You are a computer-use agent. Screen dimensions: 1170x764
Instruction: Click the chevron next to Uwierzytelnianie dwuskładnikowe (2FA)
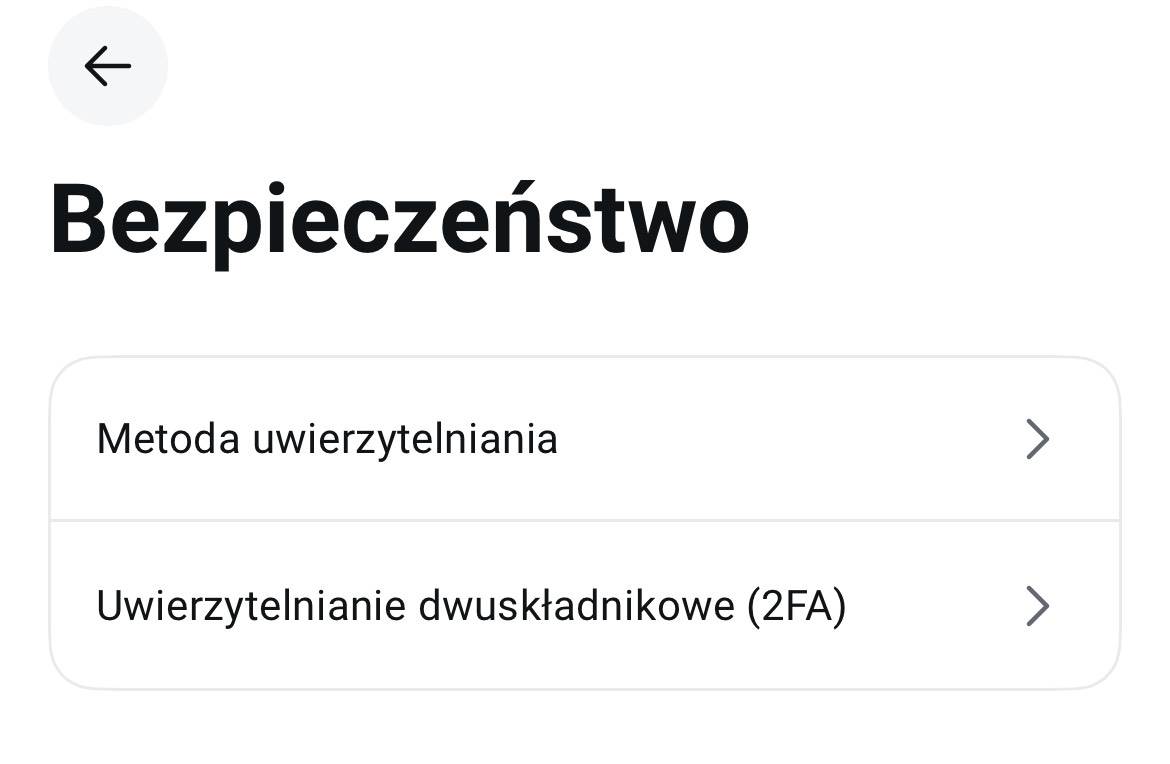tap(1038, 606)
